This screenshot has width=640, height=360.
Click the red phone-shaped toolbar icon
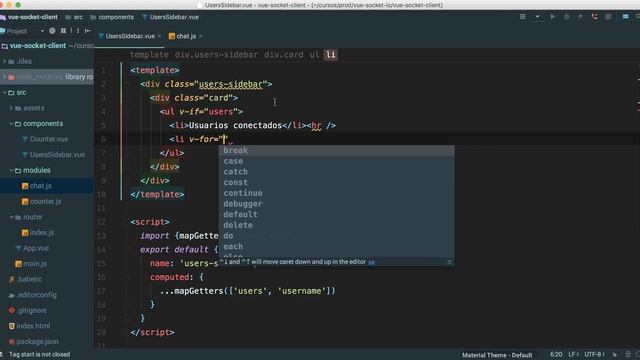pos(594,17)
